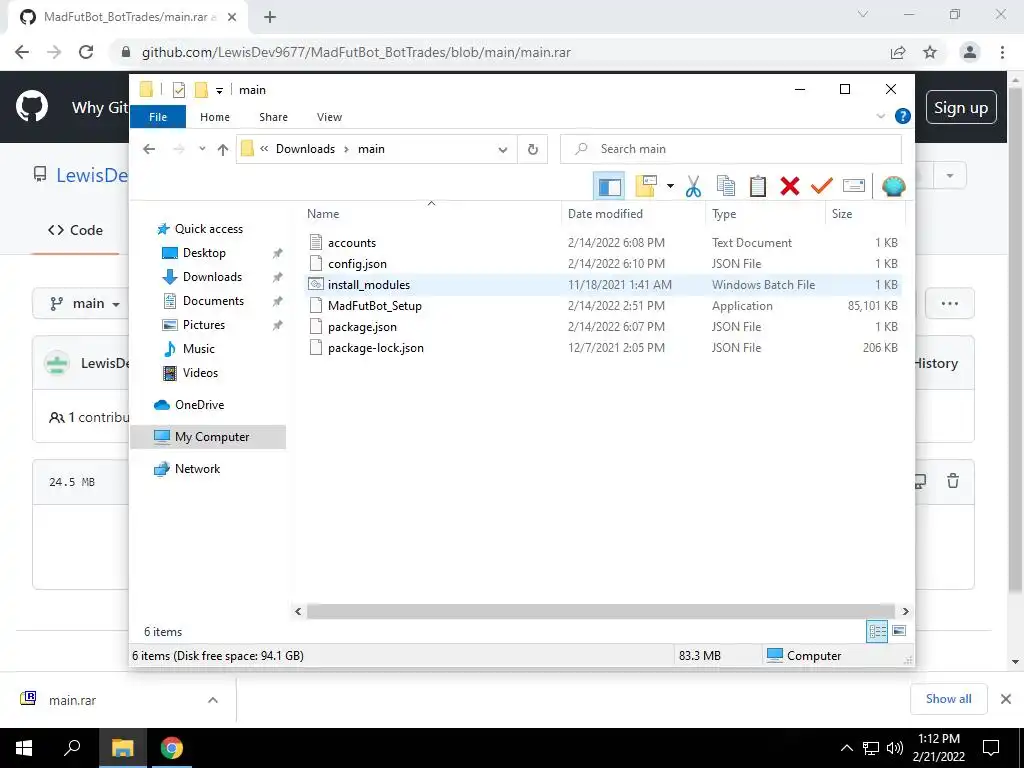Image resolution: width=1024 pixels, height=768 pixels.
Task: Click the orange checkmark icon in toolbar
Action: (822, 187)
